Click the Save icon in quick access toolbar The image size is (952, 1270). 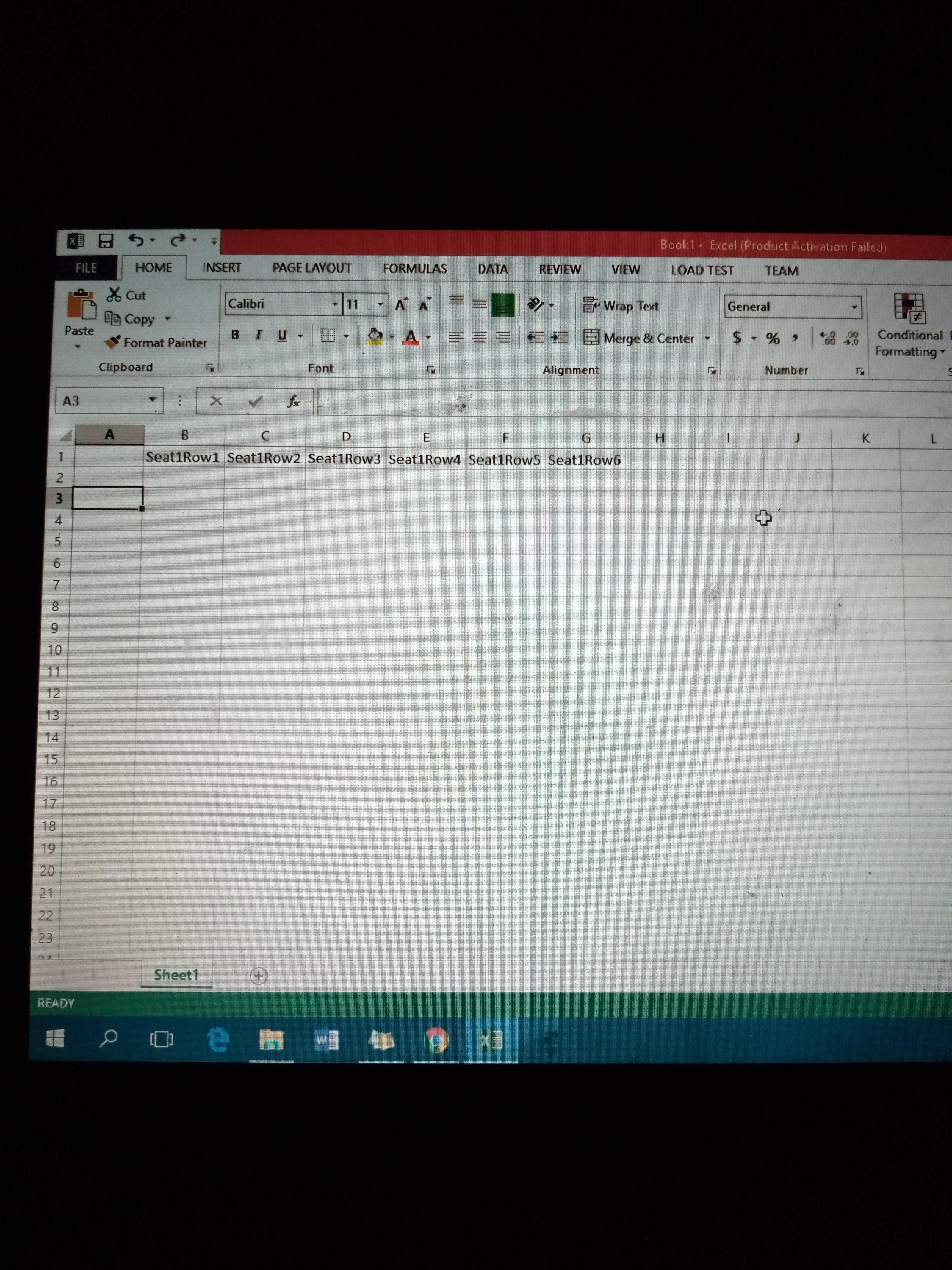[x=106, y=241]
